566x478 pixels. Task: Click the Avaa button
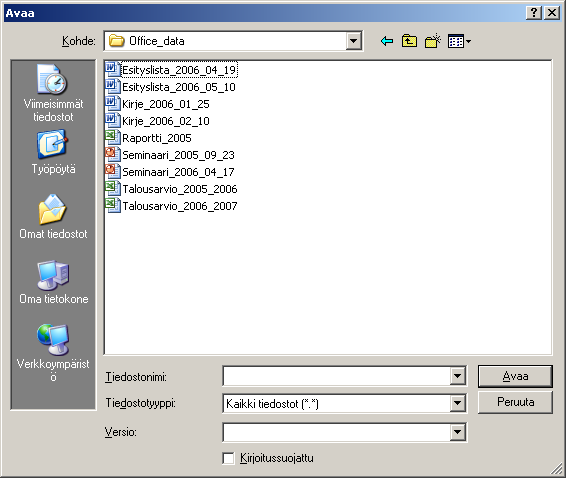coord(515,376)
